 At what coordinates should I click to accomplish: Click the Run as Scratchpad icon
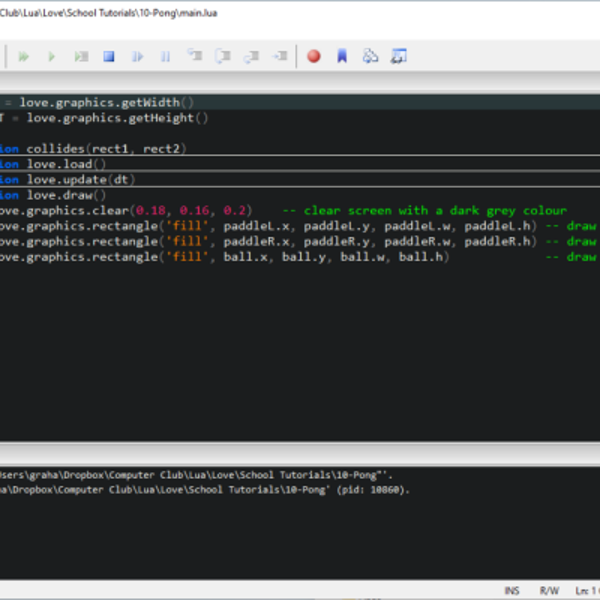80,57
